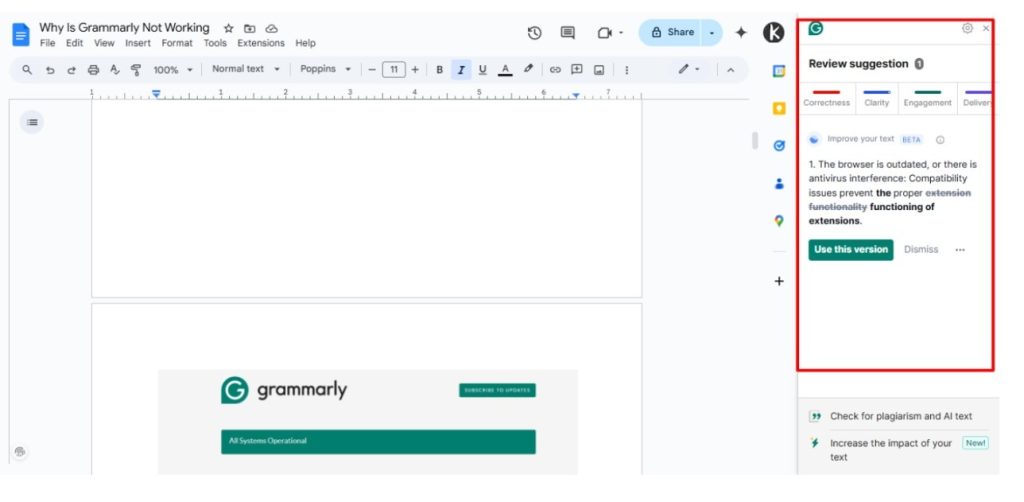Collapse the toolbar with chevron
This screenshot has height=502, width=1024.
730,70
